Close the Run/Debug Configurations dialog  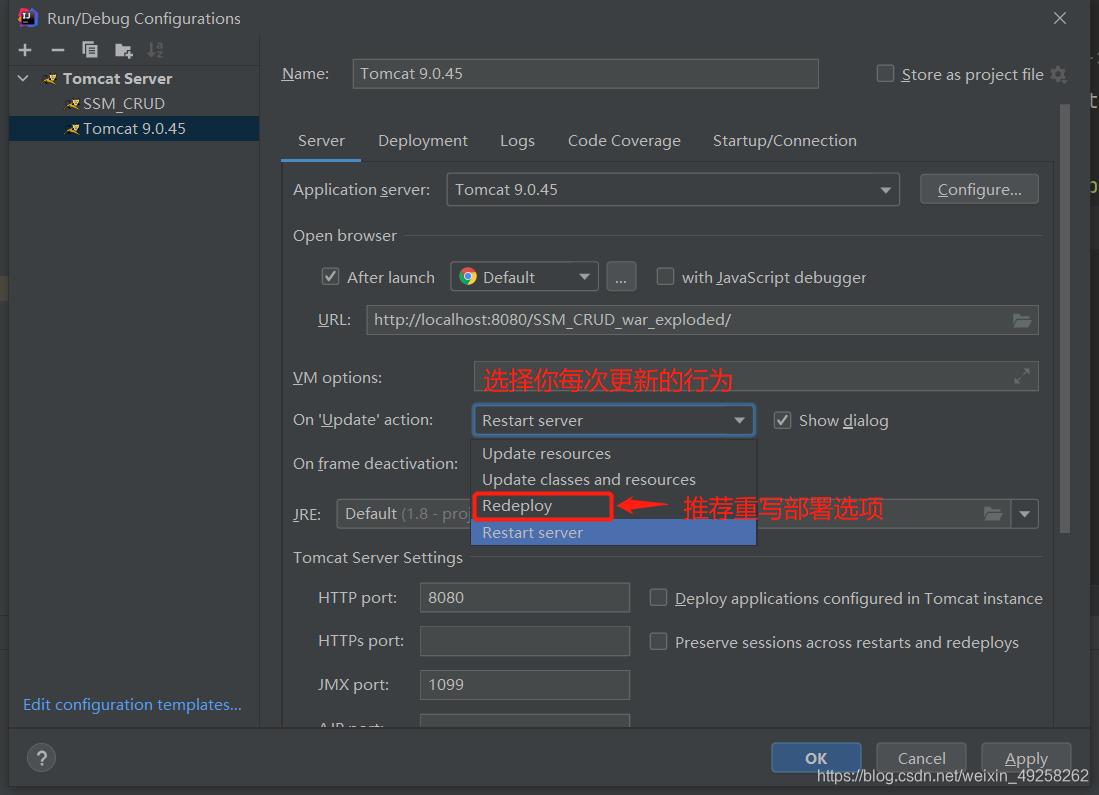coord(1060,18)
